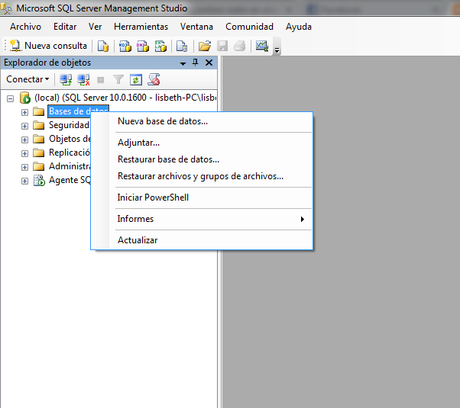The height and width of the screenshot is (408, 460).
Task: Expand the Replicación folder
Action: pos(25,153)
